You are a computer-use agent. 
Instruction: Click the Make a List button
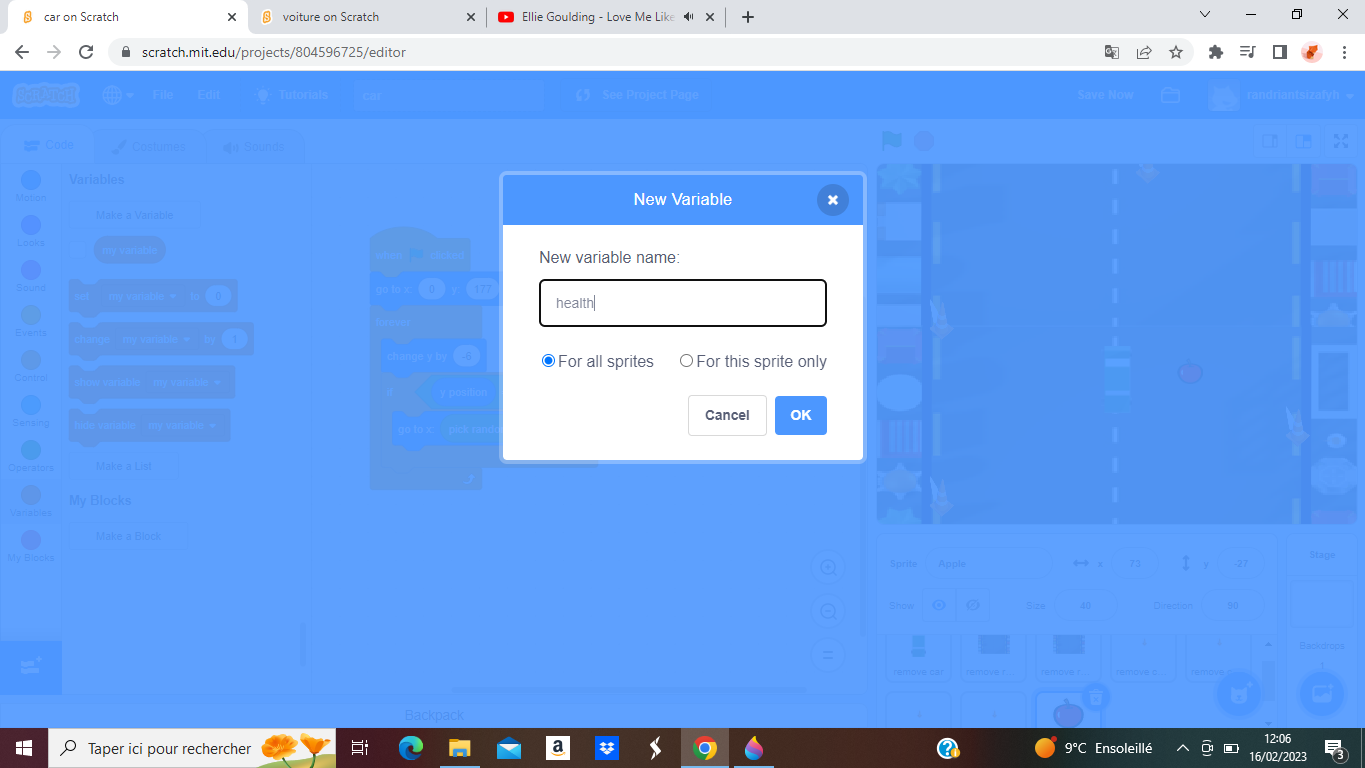click(124, 466)
